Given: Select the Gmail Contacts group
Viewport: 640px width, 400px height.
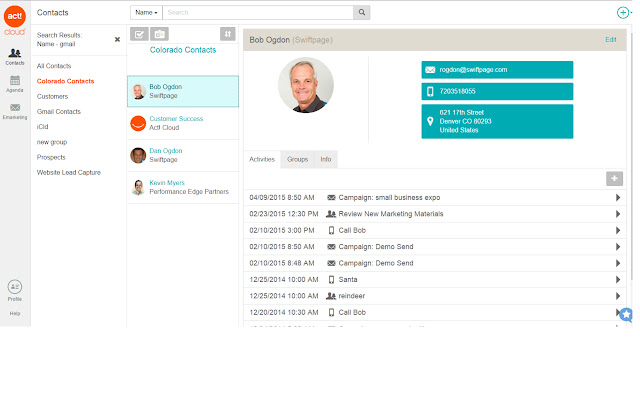Looking at the screenshot, I should 58,111.
